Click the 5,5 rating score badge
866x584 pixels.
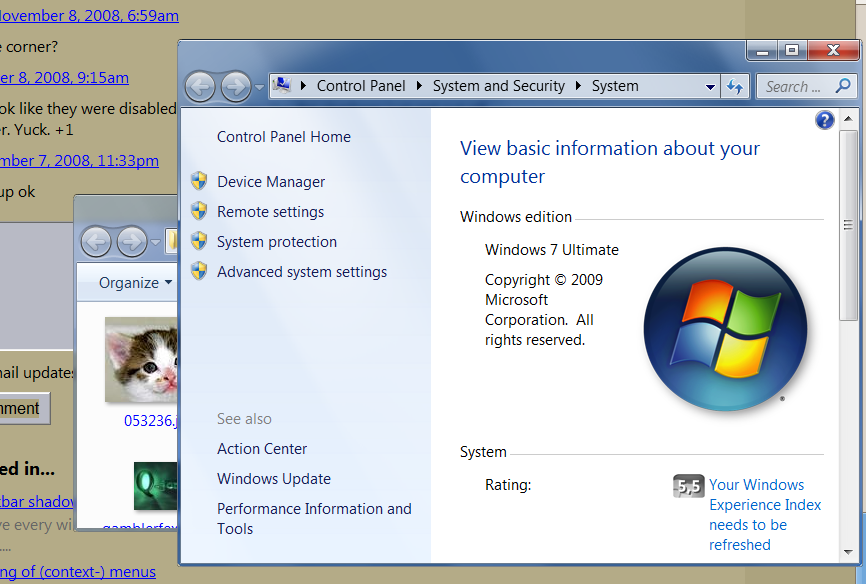pyautogui.click(x=689, y=486)
